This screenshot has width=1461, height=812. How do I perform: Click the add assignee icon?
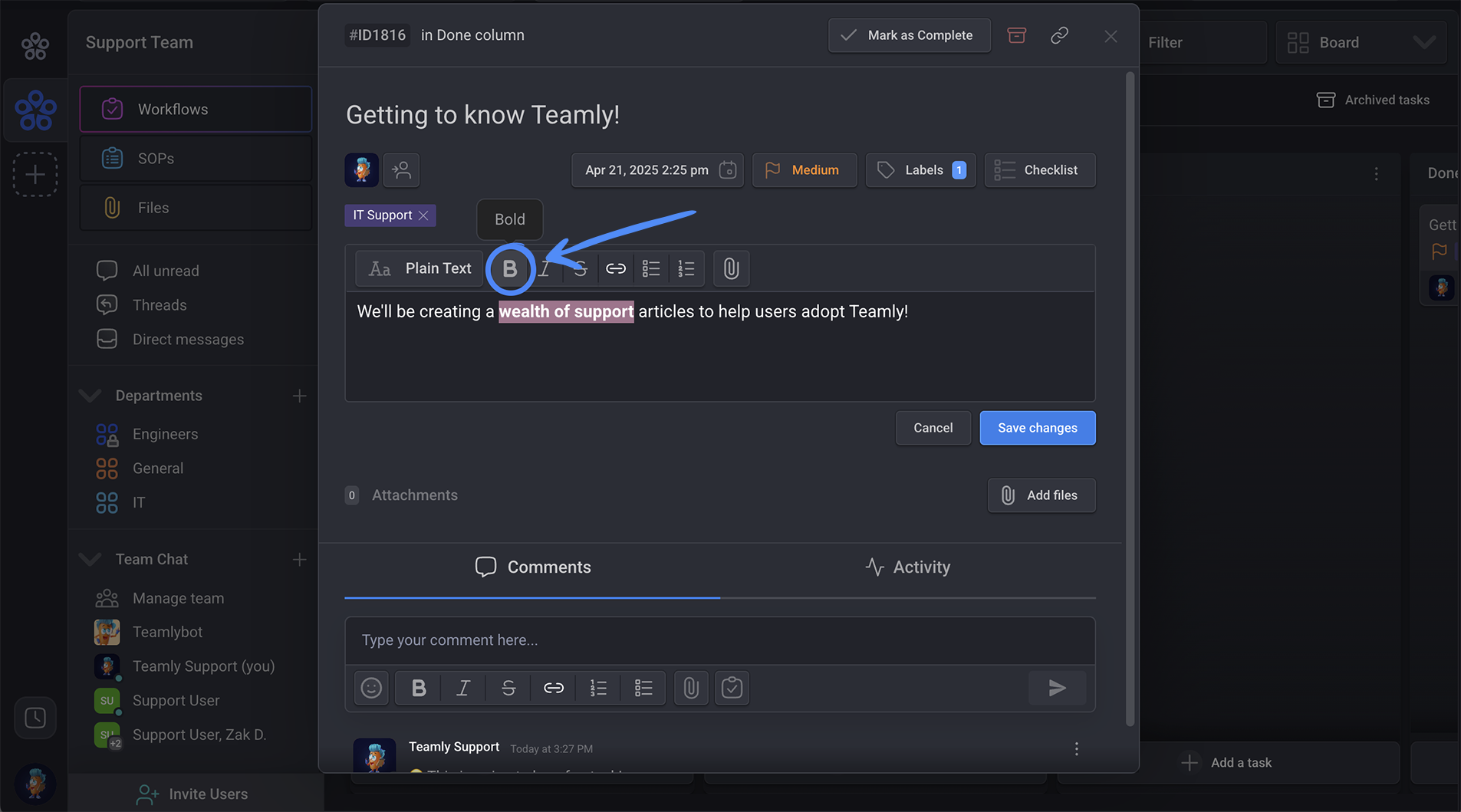[401, 170]
